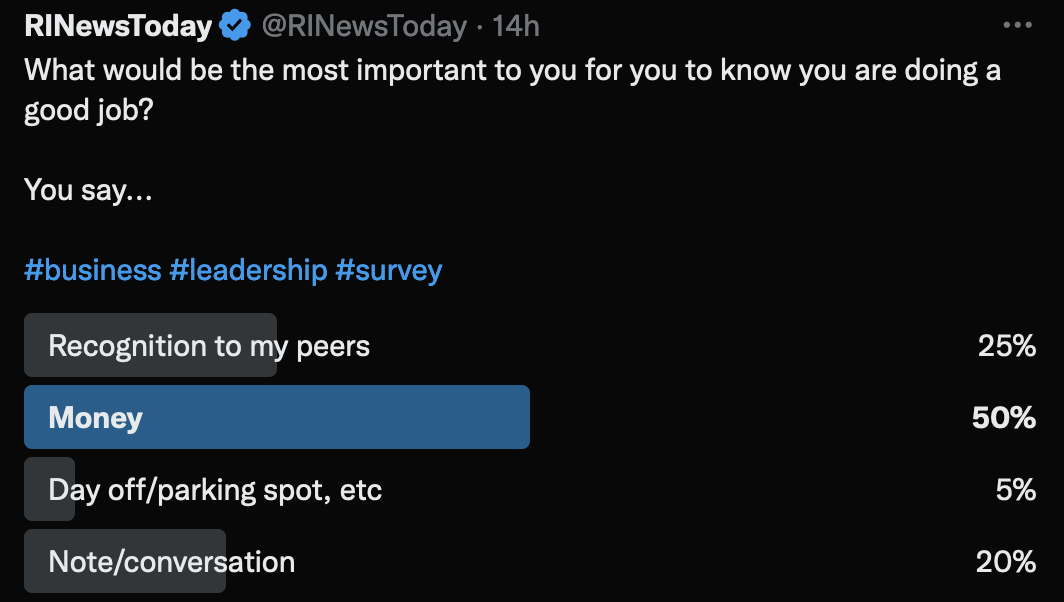This screenshot has width=1064, height=602.
Task: Open the tweet via the 14h timestamp
Action: click(516, 26)
